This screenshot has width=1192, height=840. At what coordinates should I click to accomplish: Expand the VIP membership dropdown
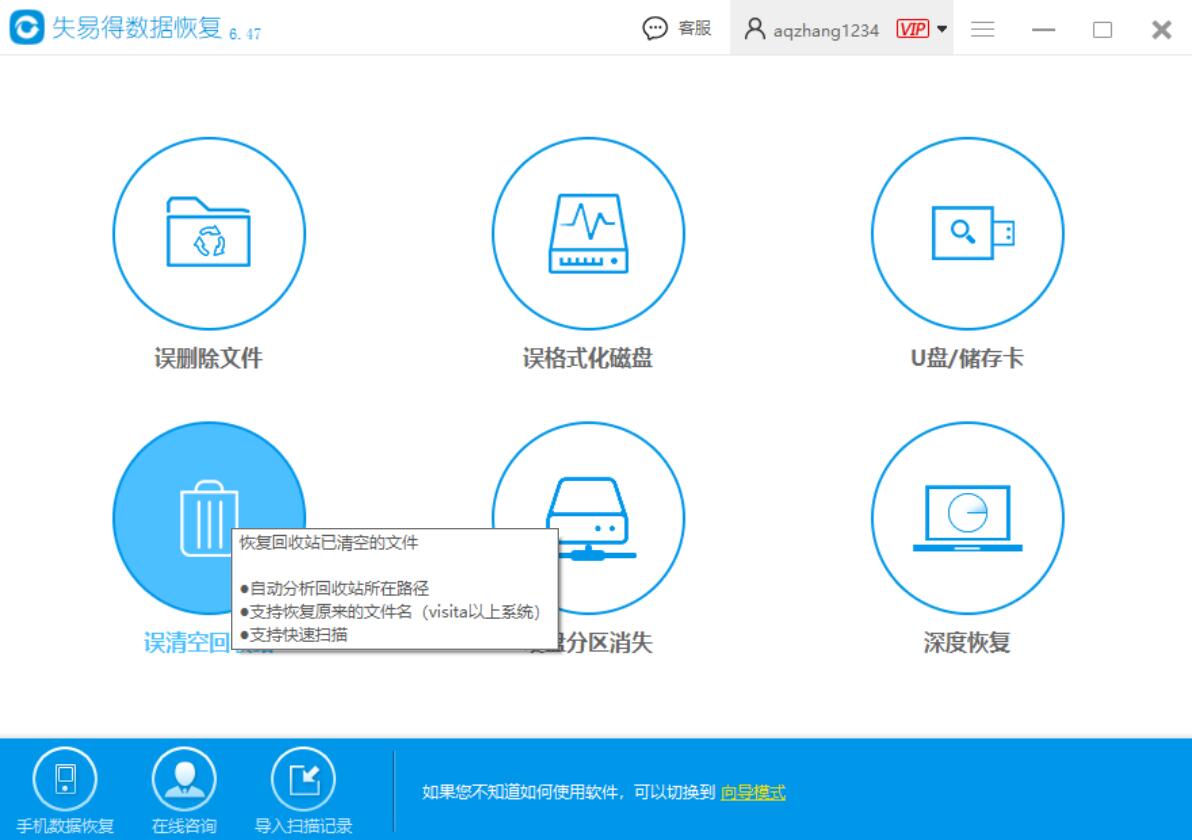click(941, 28)
